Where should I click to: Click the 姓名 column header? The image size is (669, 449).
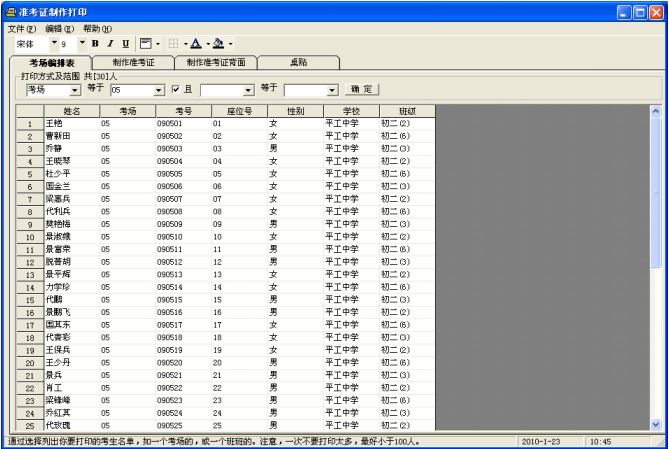[x=72, y=110]
